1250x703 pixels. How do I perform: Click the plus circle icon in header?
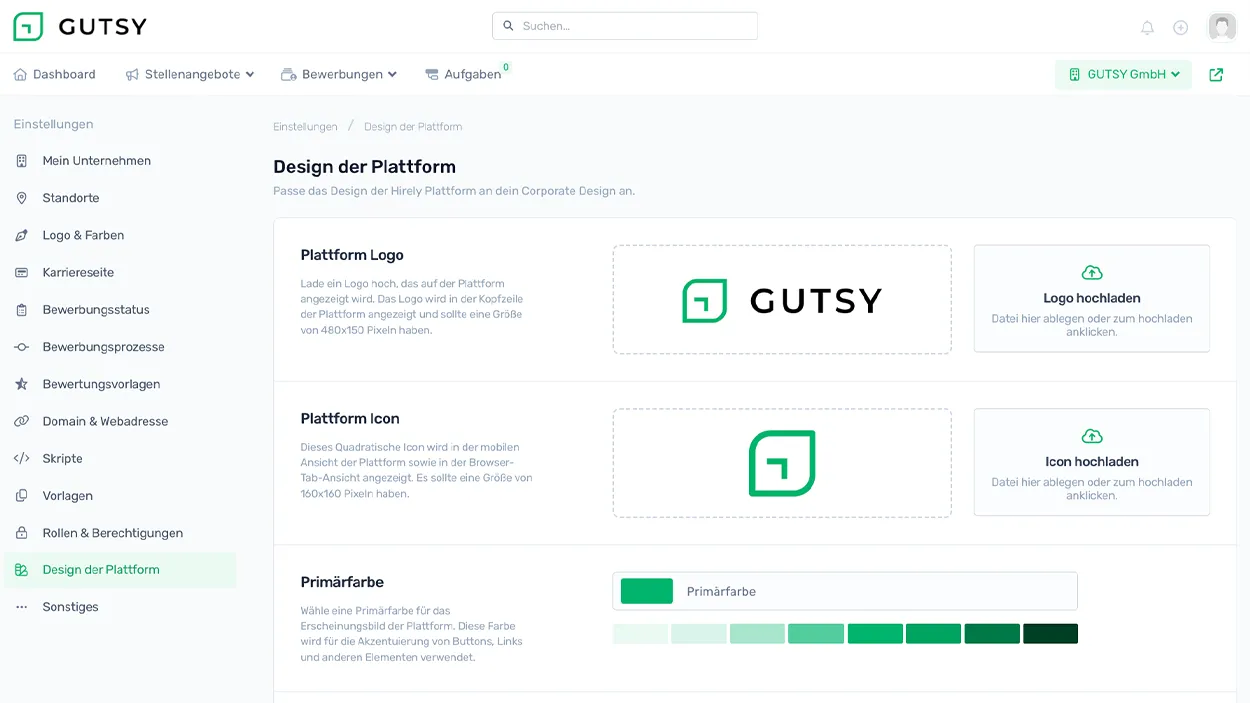pos(1180,28)
